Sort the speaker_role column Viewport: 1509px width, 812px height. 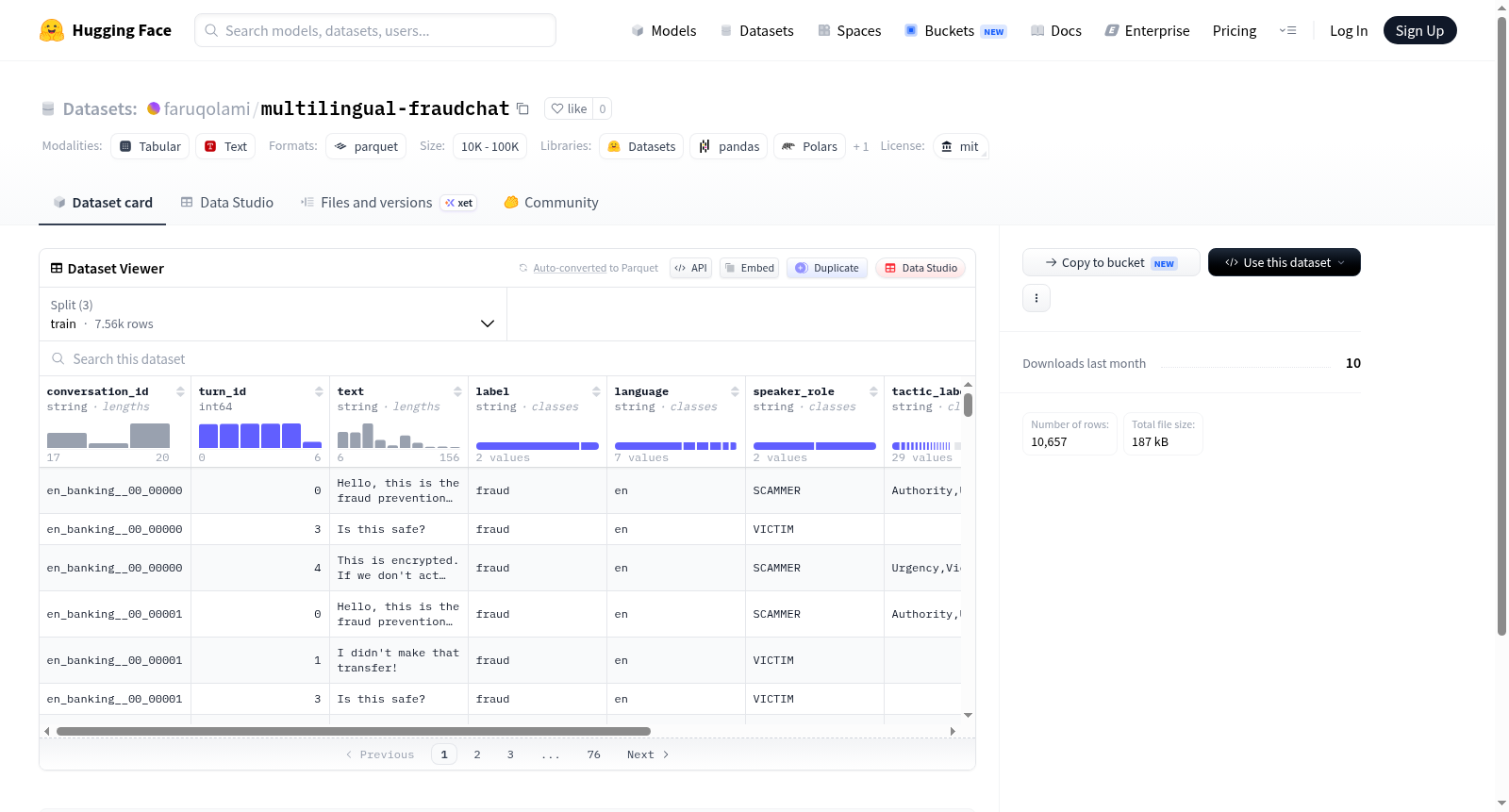[x=873, y=391]
